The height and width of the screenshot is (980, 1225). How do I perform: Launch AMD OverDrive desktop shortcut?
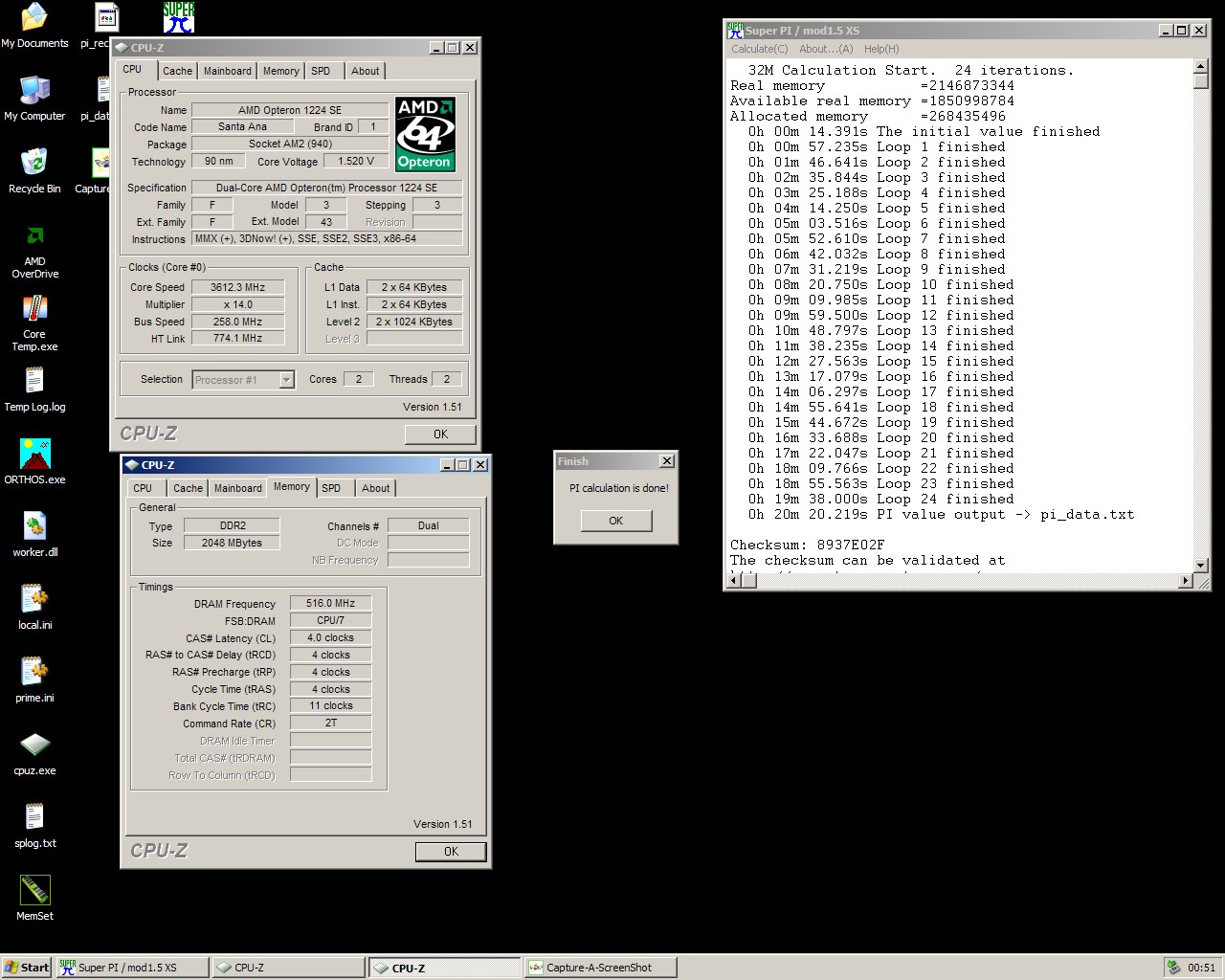[34, 251]
